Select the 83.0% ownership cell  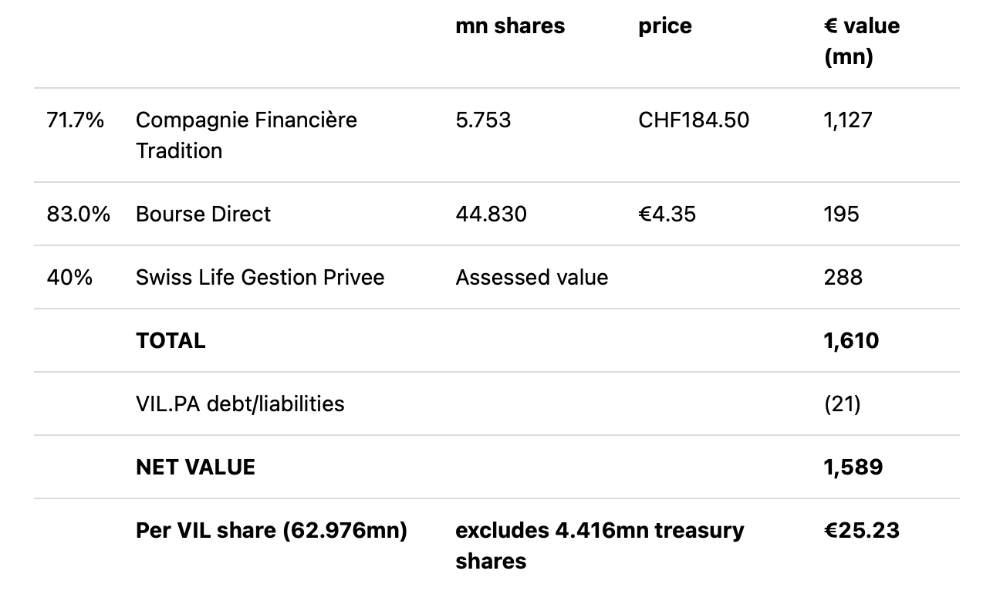tap(78, 214)
